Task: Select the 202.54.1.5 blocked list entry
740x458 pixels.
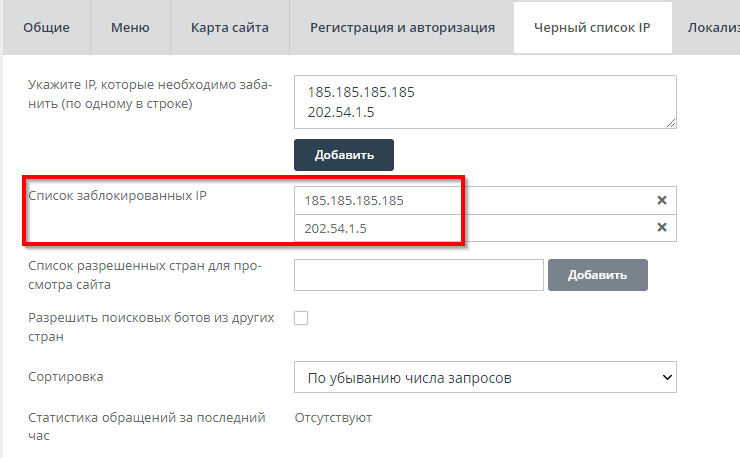Action: tap(470, 228)
